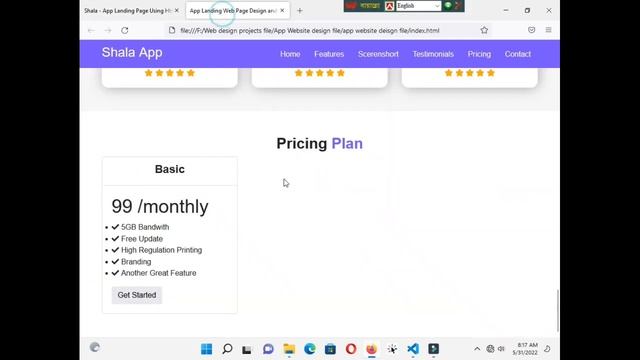Open Microsoft Store from taskbar
640x360 pixels.
(x=330, y=349)
